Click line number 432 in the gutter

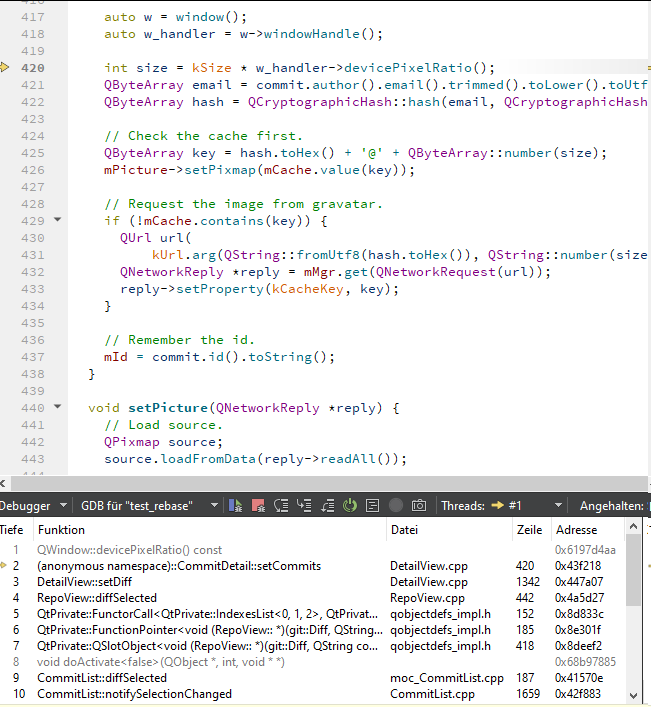tap(32, 272)
